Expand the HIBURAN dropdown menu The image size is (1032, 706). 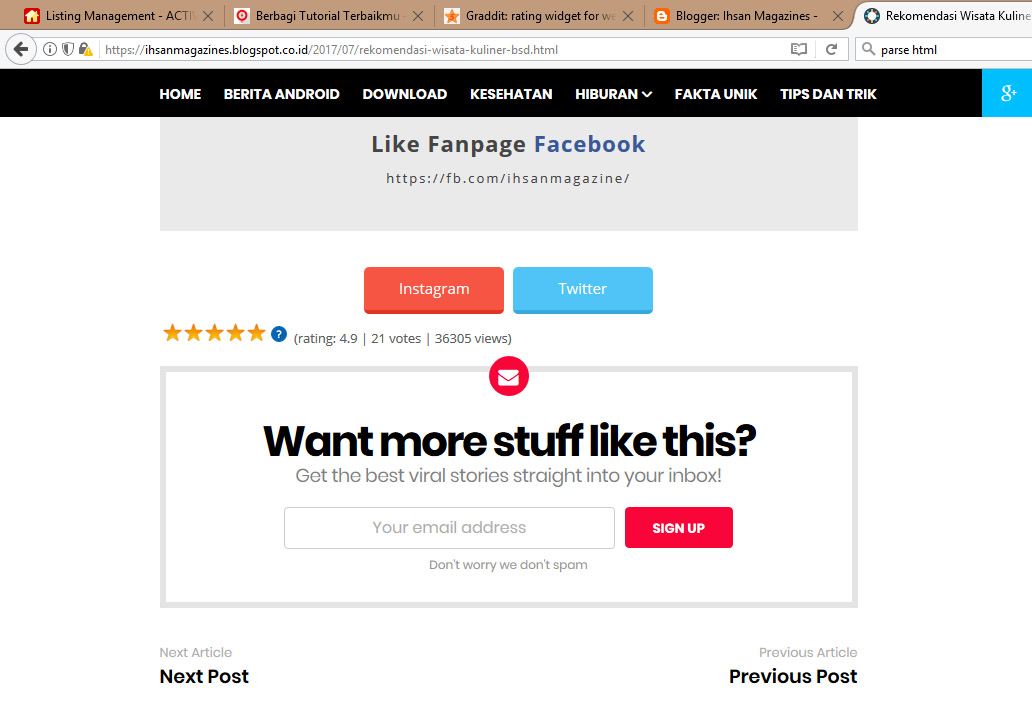tap(613, 94)
